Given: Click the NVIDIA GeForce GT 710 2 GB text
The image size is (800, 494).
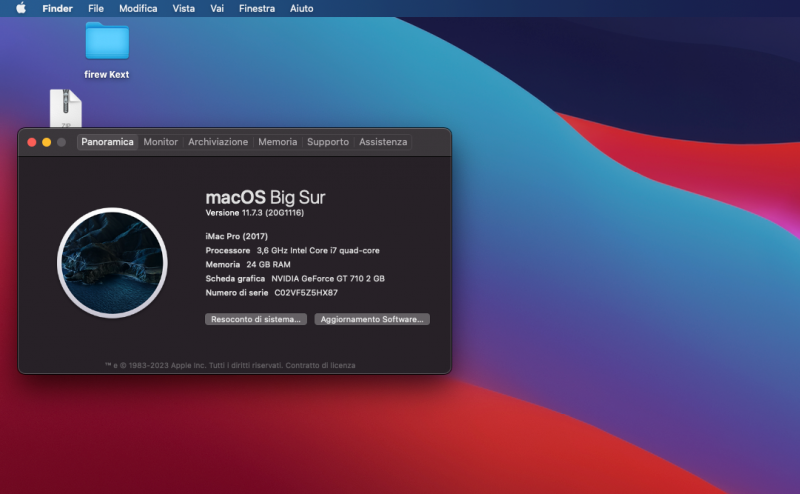Looking at the screenshot, I should [328, 279].
